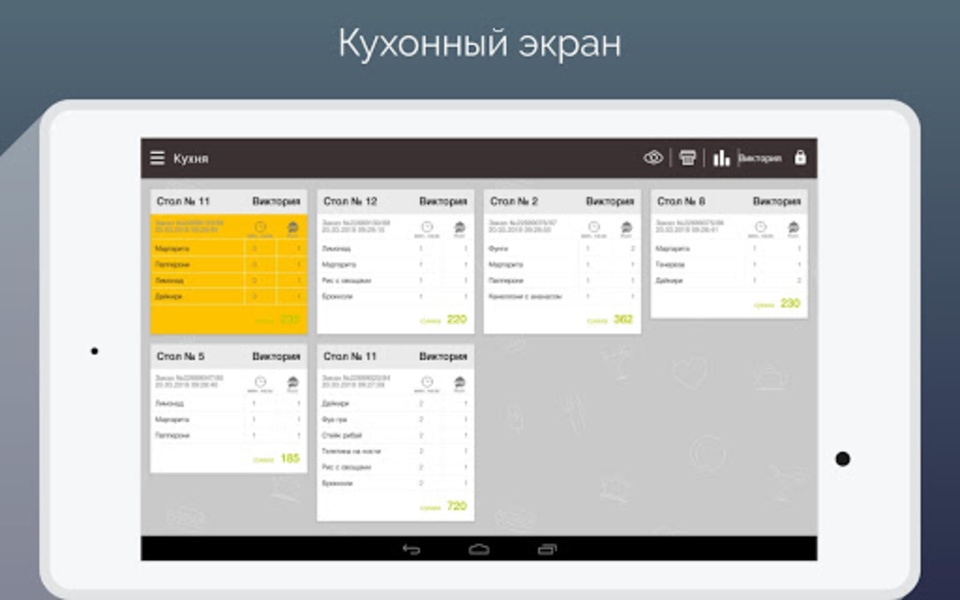Select Лимонад row in Стол № 5 card
This screenshot has width=960, height=600.
[x=228, y=403]
